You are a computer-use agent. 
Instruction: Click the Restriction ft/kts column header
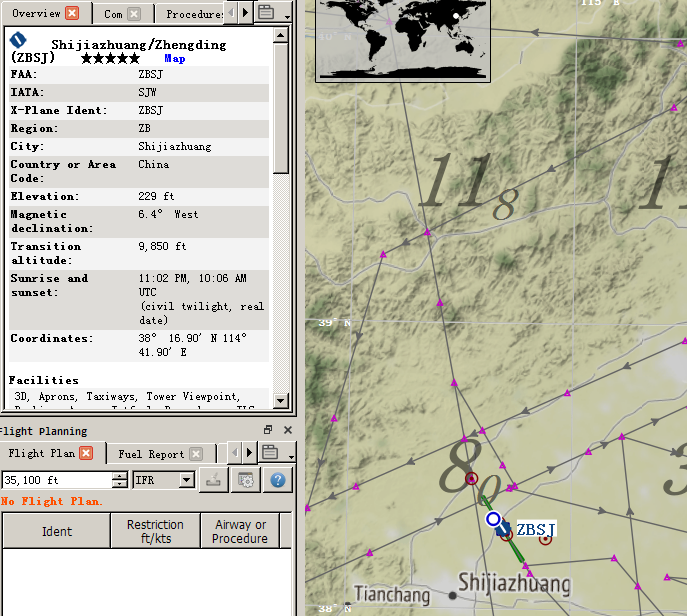(x=156, y=531)
